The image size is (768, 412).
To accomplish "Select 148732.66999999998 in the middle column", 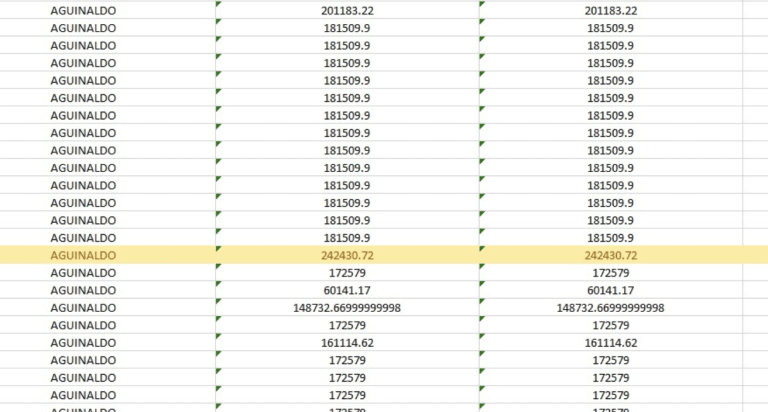I will [347, 308].
